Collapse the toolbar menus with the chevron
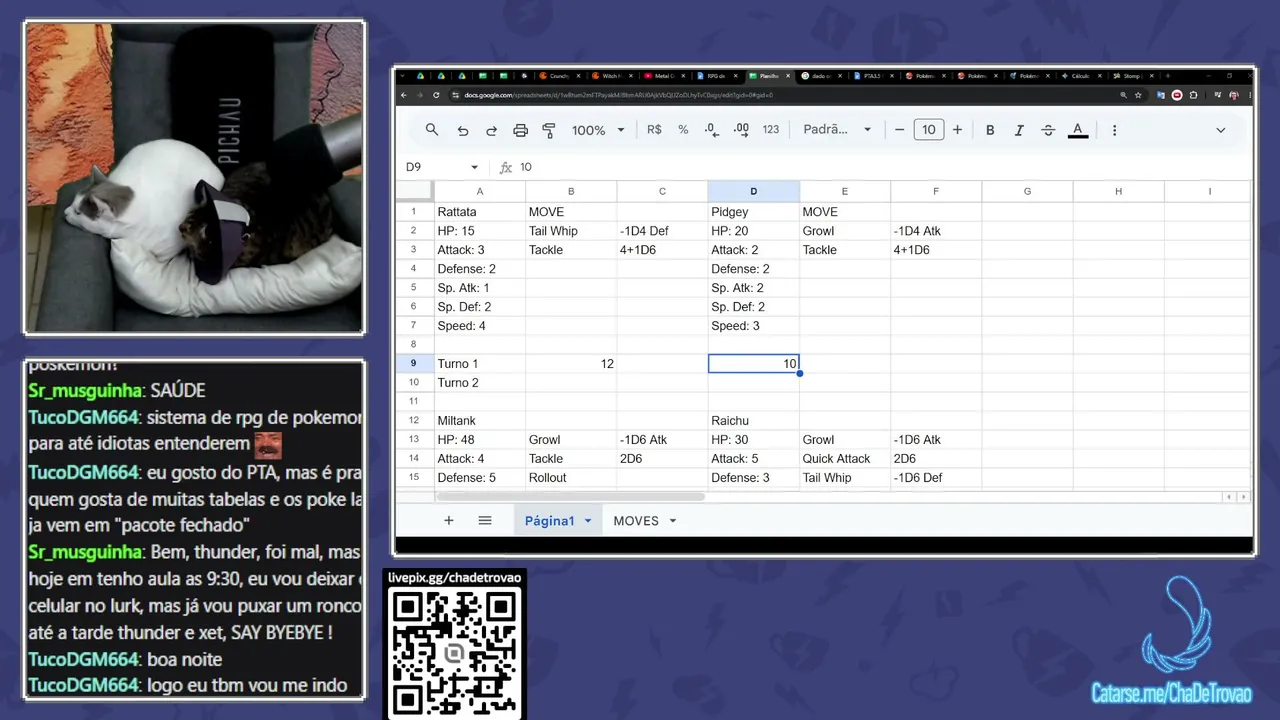1280x720 pixels. [x=1220, y=130]
